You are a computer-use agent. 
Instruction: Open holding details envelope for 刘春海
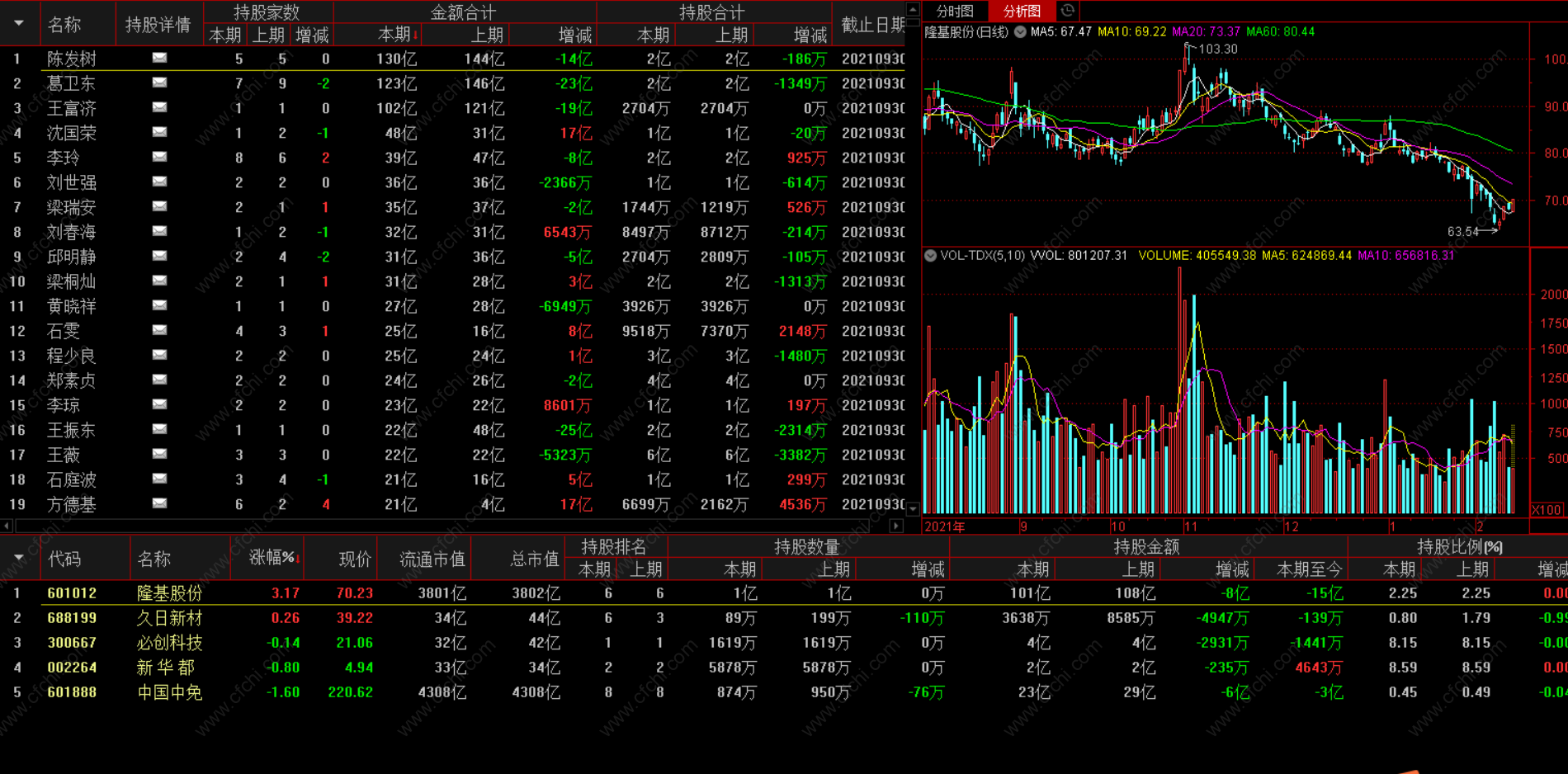[x=159, y=231]
